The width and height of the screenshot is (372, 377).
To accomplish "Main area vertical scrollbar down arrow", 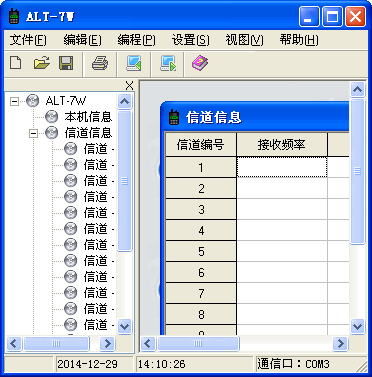I will point(357,326).
